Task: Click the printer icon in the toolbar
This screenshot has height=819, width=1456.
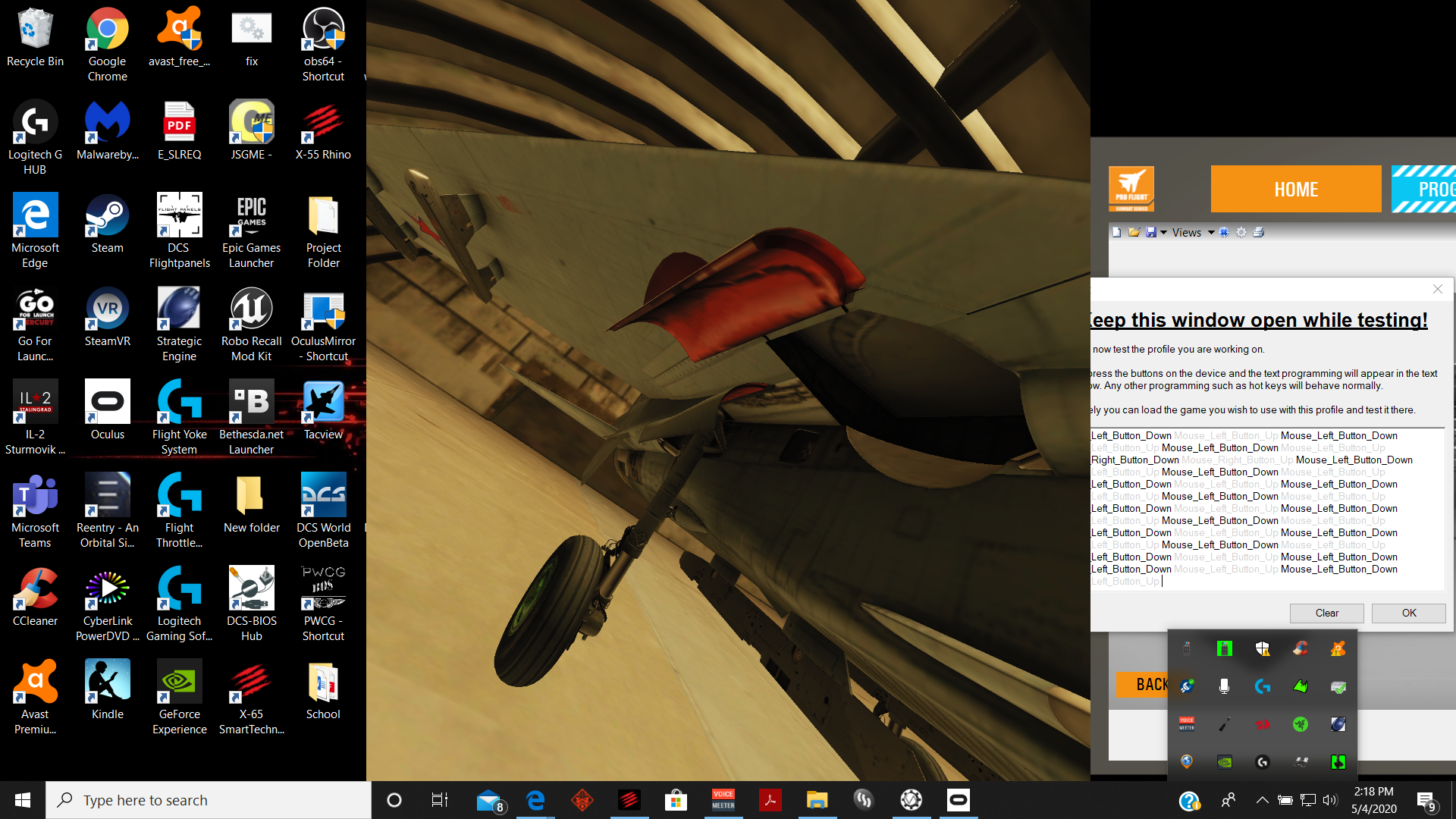Action: [1259, 233]
